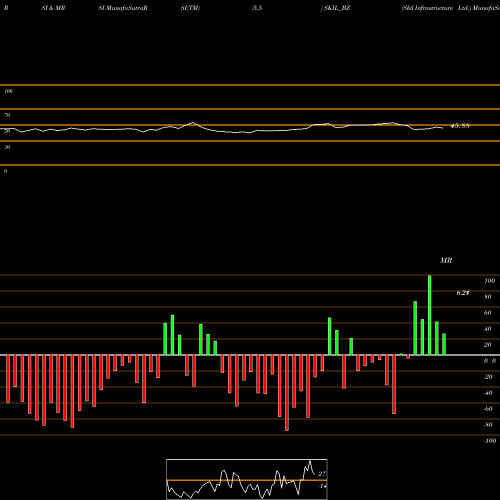Click the '30' level label on the RSI axis
This screenshot has width=500, height=500.
(7, 147)
